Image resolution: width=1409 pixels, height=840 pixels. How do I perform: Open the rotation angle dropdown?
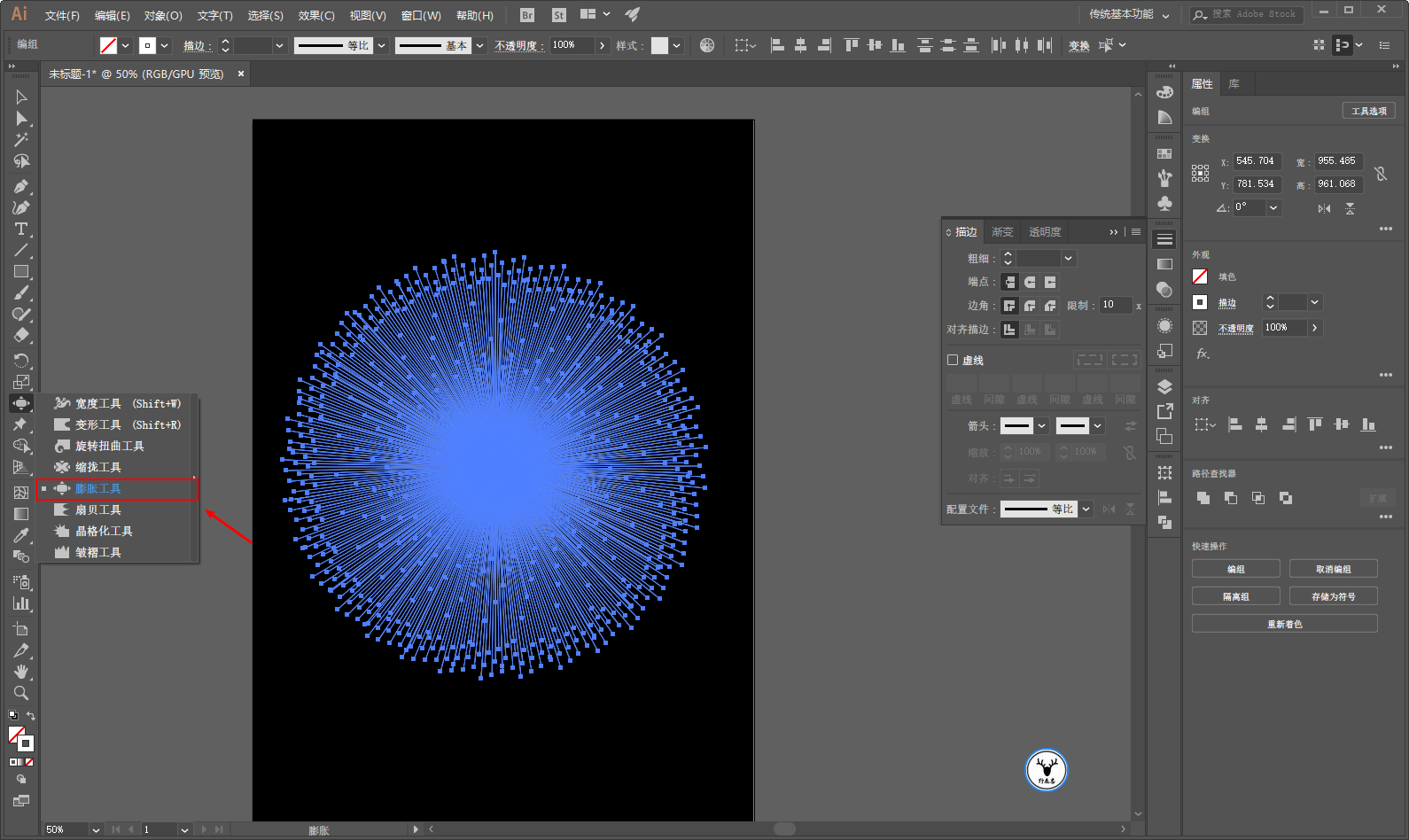[x=1273, y=207]
